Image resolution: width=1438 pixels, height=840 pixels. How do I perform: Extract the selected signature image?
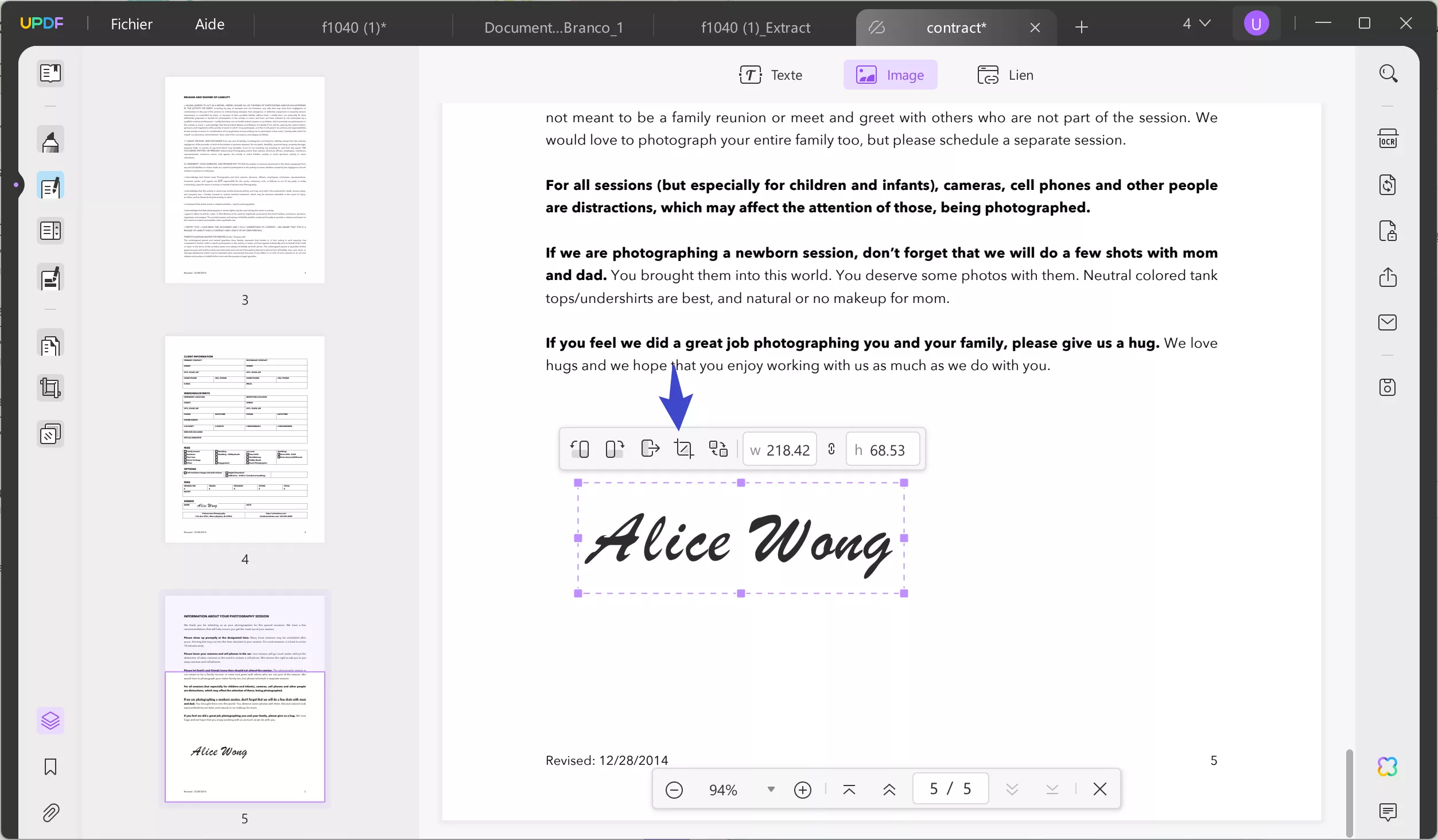649,449
